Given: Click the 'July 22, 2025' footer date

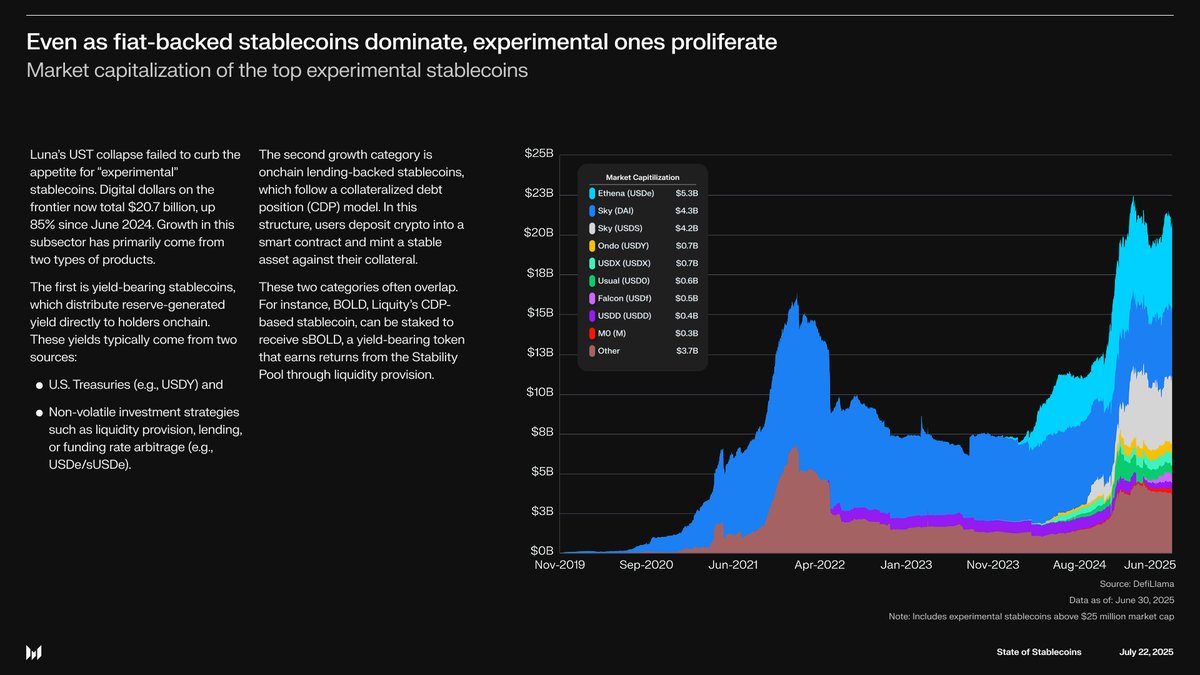Looking at the screenshot, I should pos(1147,652).
